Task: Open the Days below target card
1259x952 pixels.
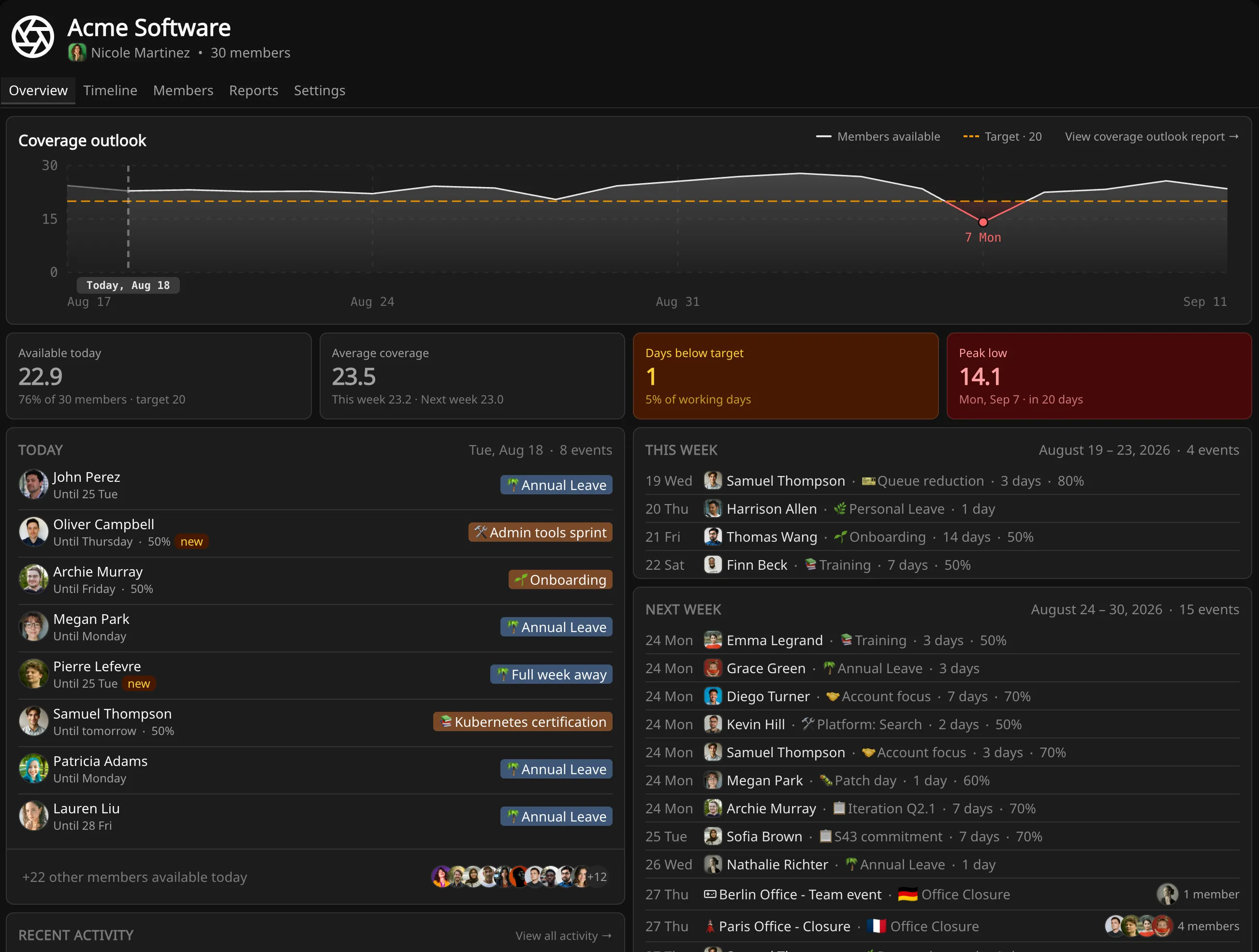Action: 786,376
